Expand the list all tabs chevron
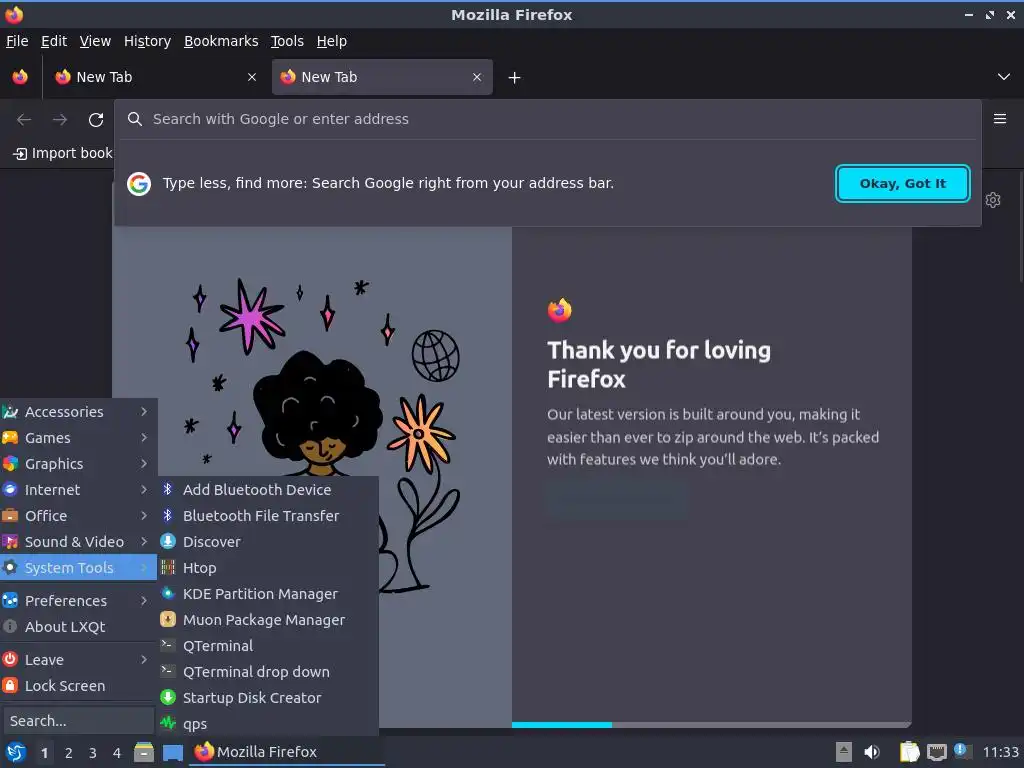1024x768 pixels. [1004, 77]
